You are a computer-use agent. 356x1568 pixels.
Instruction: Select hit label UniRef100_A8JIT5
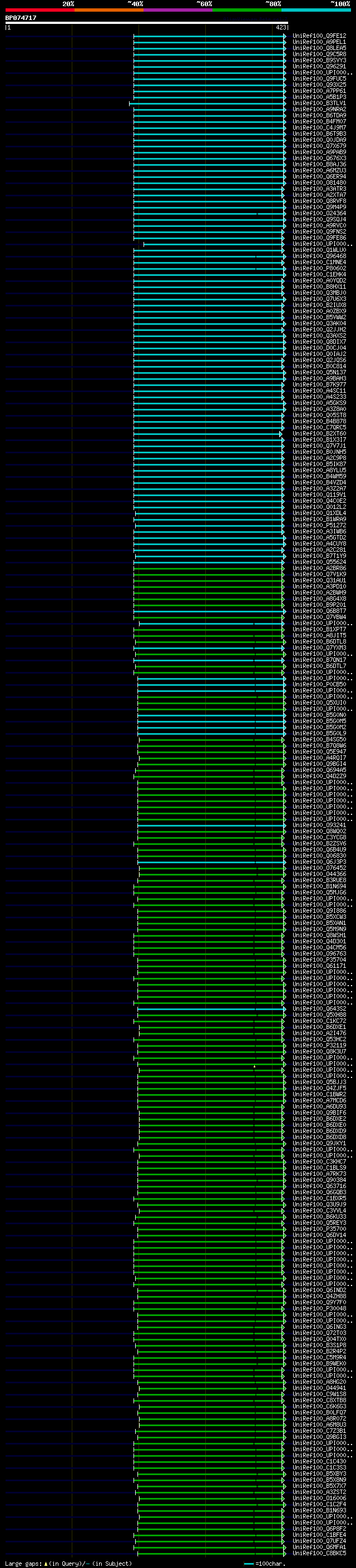pos(319,635)
